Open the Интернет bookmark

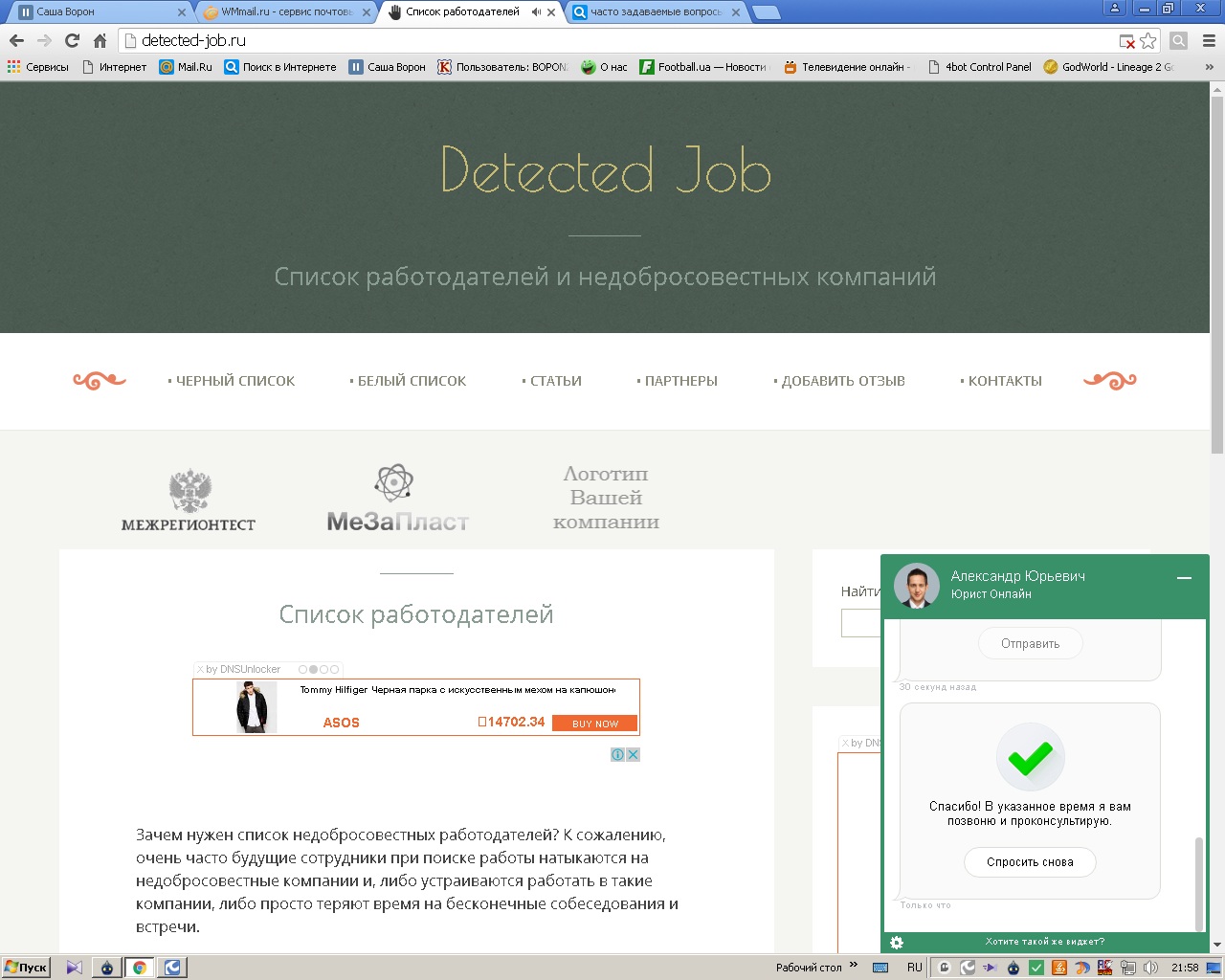coord(114,67)
